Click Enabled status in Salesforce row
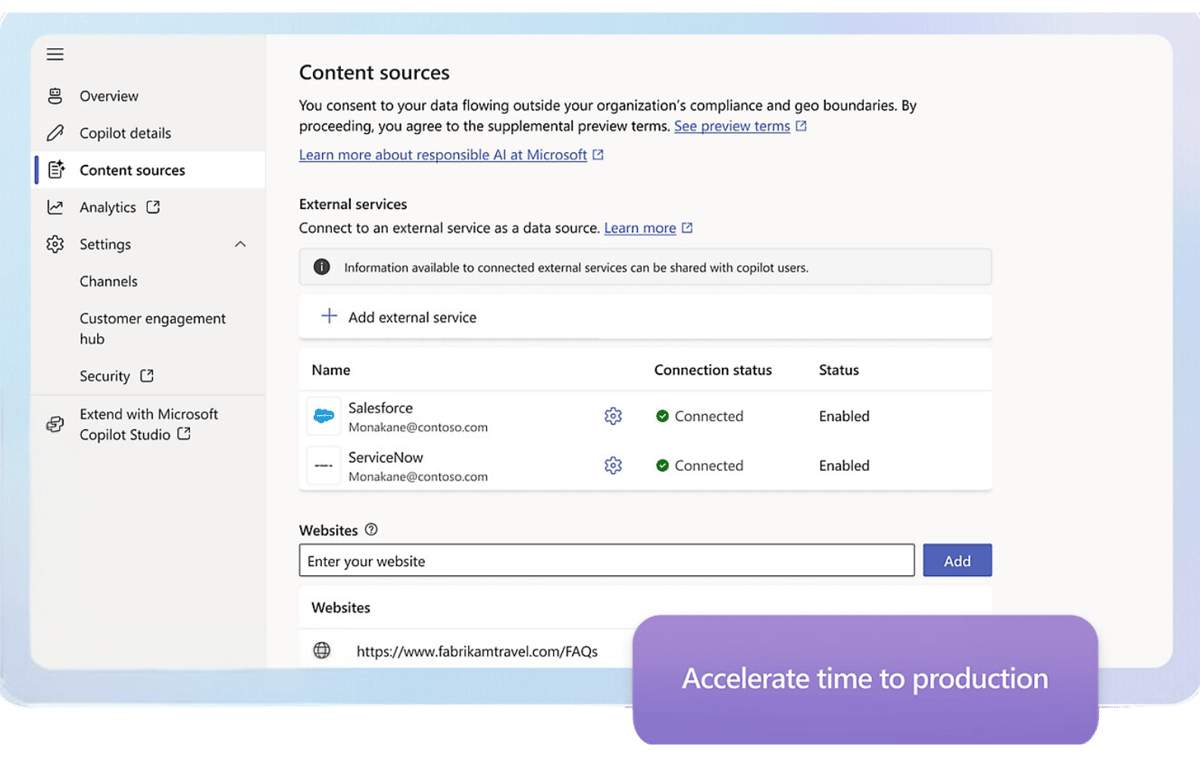 click(x=844, y=416)
